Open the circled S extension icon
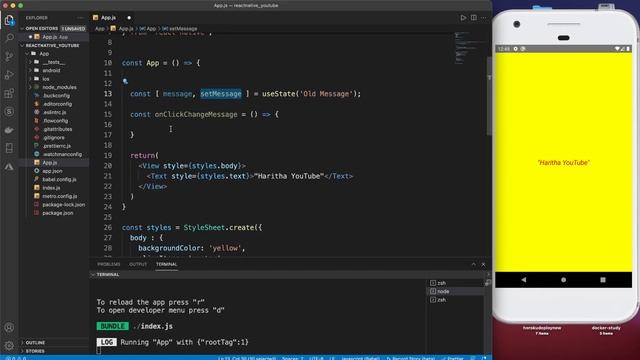This screenshot has width=640, height=360. 9,111
